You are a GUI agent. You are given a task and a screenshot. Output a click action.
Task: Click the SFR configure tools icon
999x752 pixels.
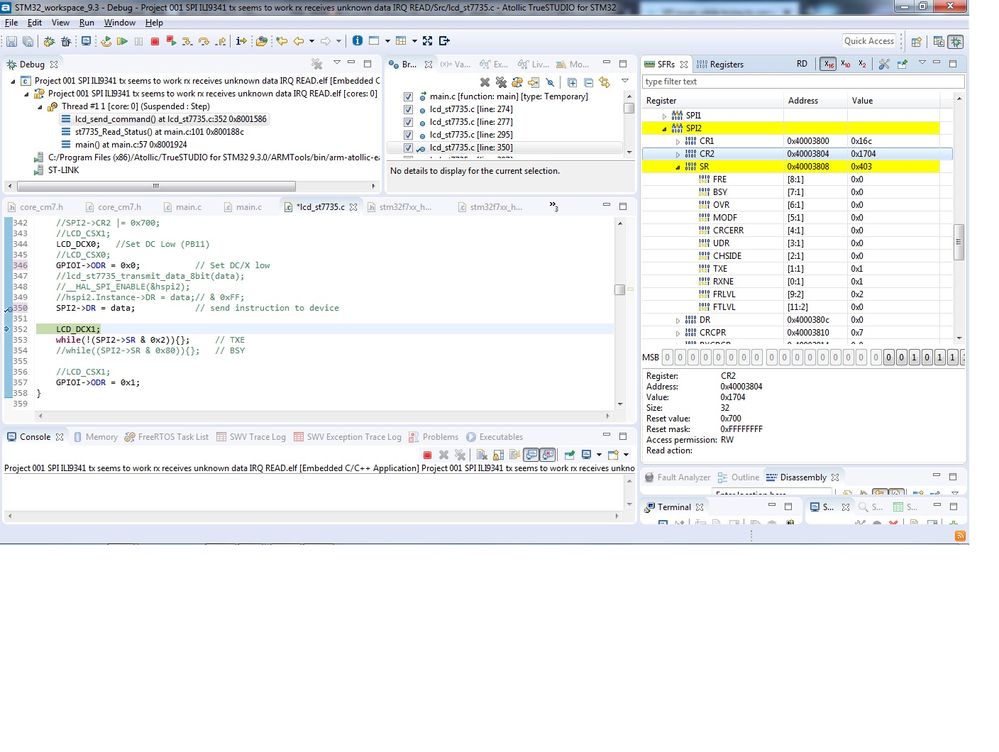[884, 64]
